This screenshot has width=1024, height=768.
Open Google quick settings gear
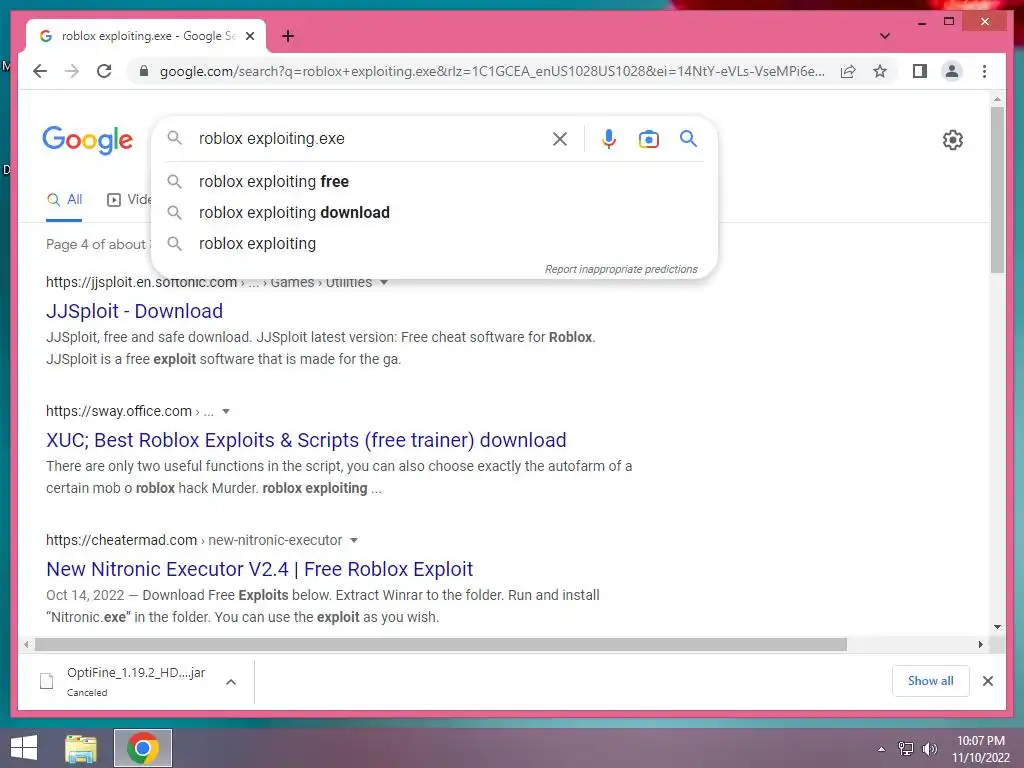coord(953,140)
